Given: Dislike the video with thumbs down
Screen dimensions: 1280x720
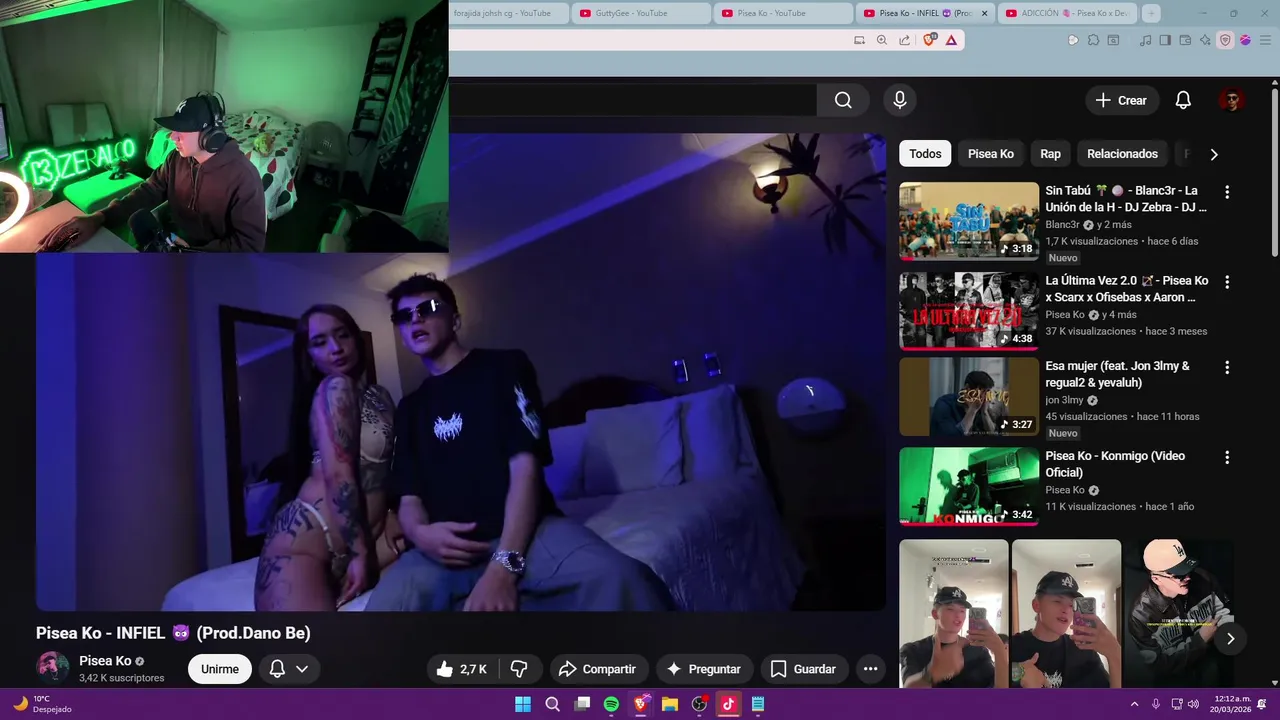Looking at the screenshot, I should 519,669.
